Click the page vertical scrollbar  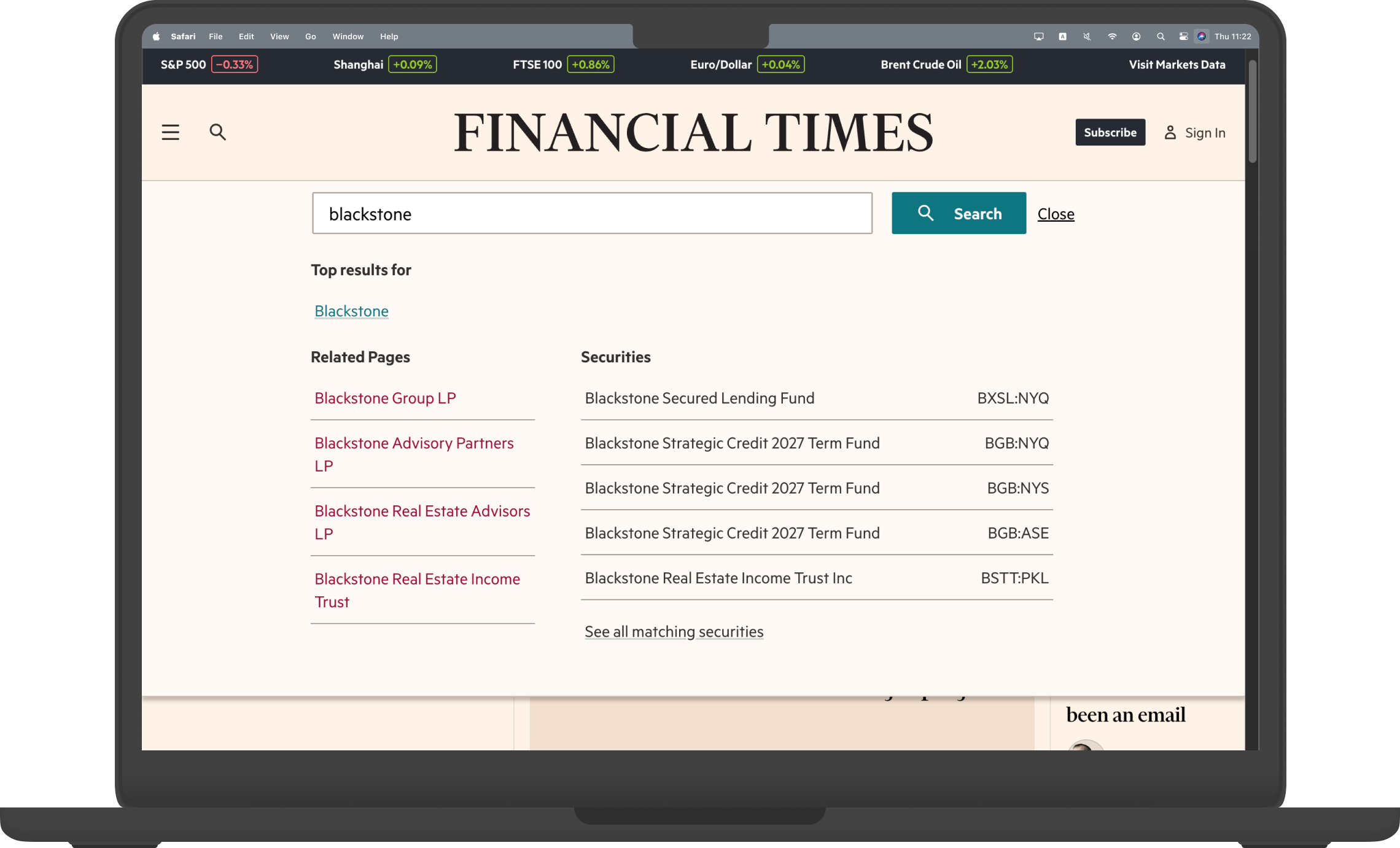[1252, 111]
